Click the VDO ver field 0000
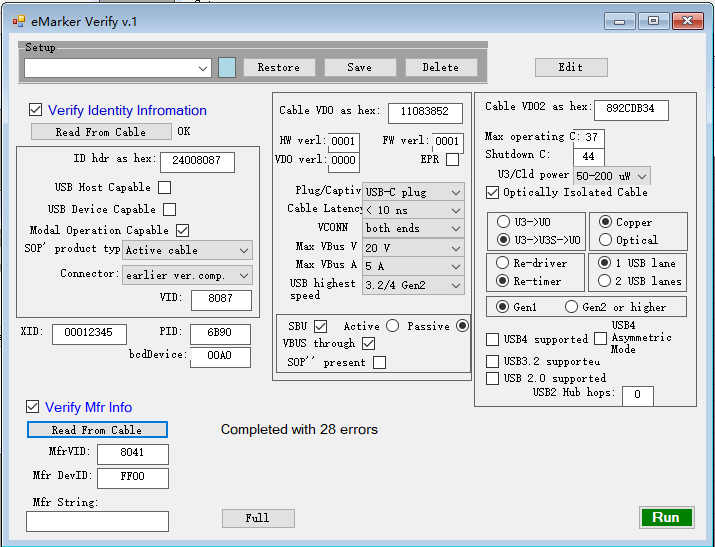The height and width of the screenshot is (547, 715). pyautogui.click(x=343, y=161)
